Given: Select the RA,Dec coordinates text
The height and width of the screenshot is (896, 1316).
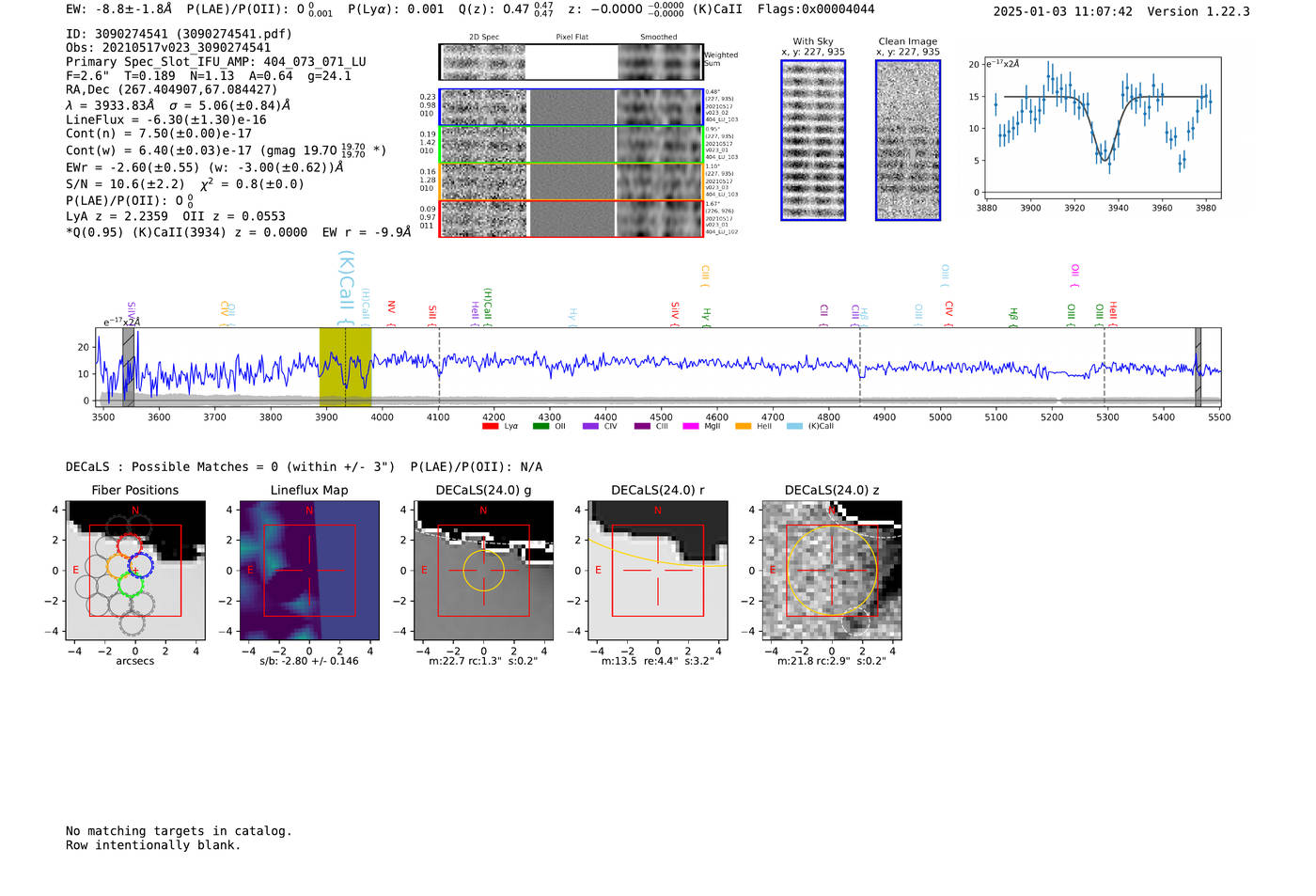Looking at the screenshot, I should [172, 90].
